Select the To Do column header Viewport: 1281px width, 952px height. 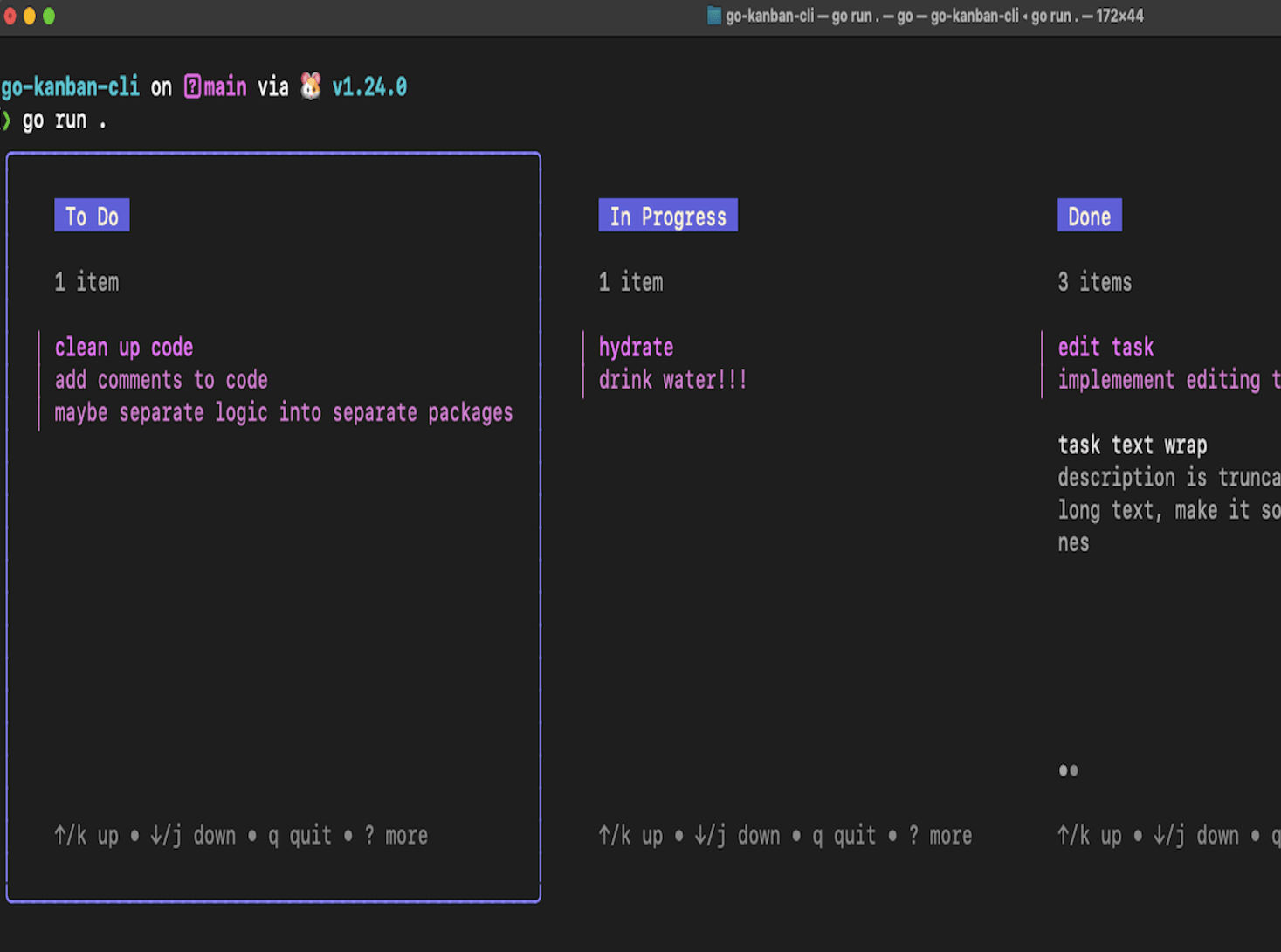[92, 216]
